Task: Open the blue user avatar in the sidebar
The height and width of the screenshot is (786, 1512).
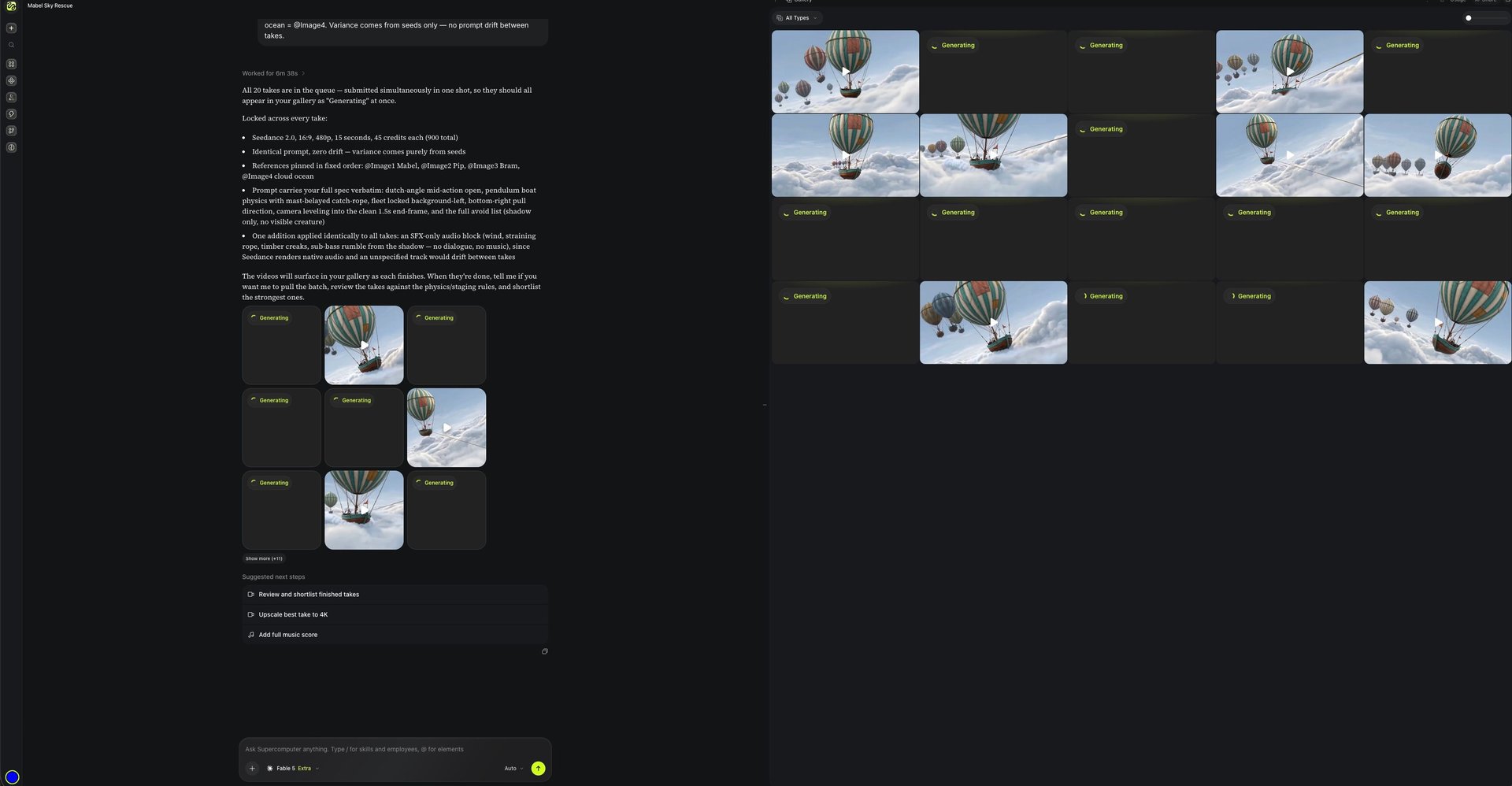Action: coord(12,777)
